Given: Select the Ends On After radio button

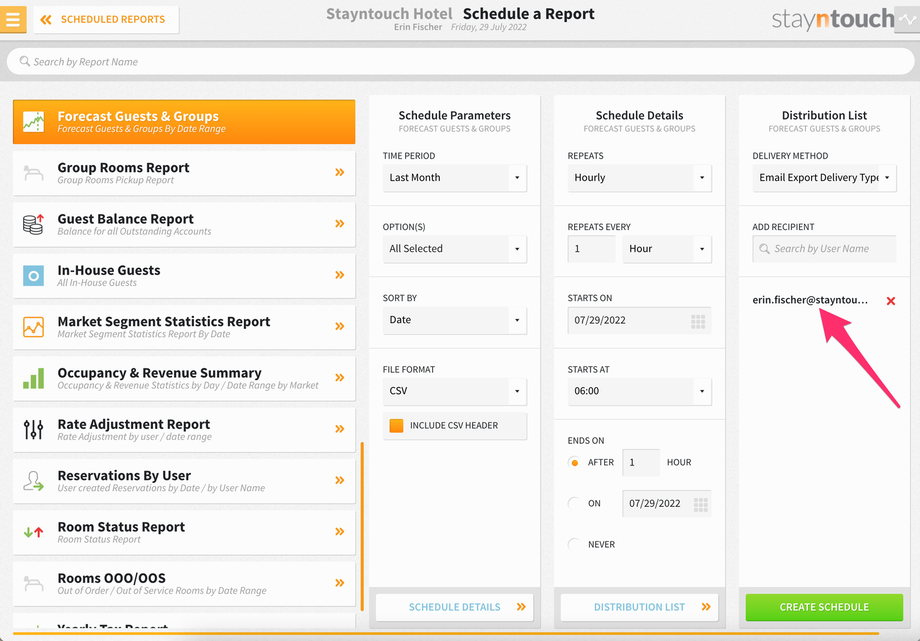Looking at the screenshot, I should (574, 463).
